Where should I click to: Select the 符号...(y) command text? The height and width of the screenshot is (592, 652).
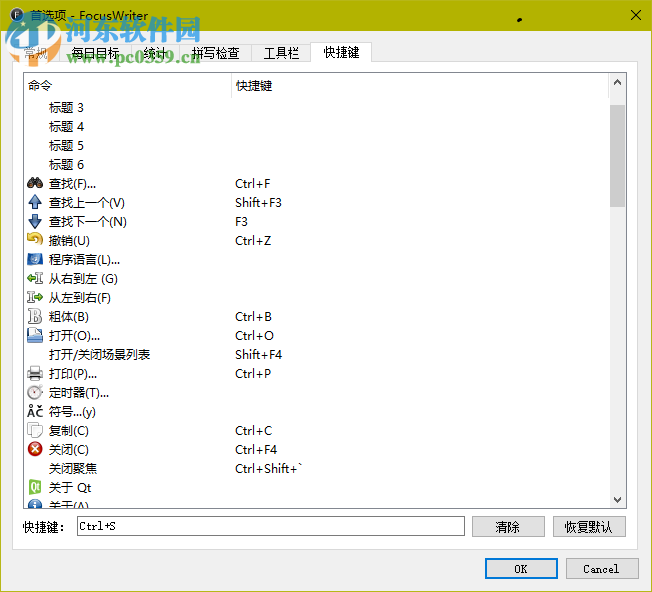click(x=72, y=412)
